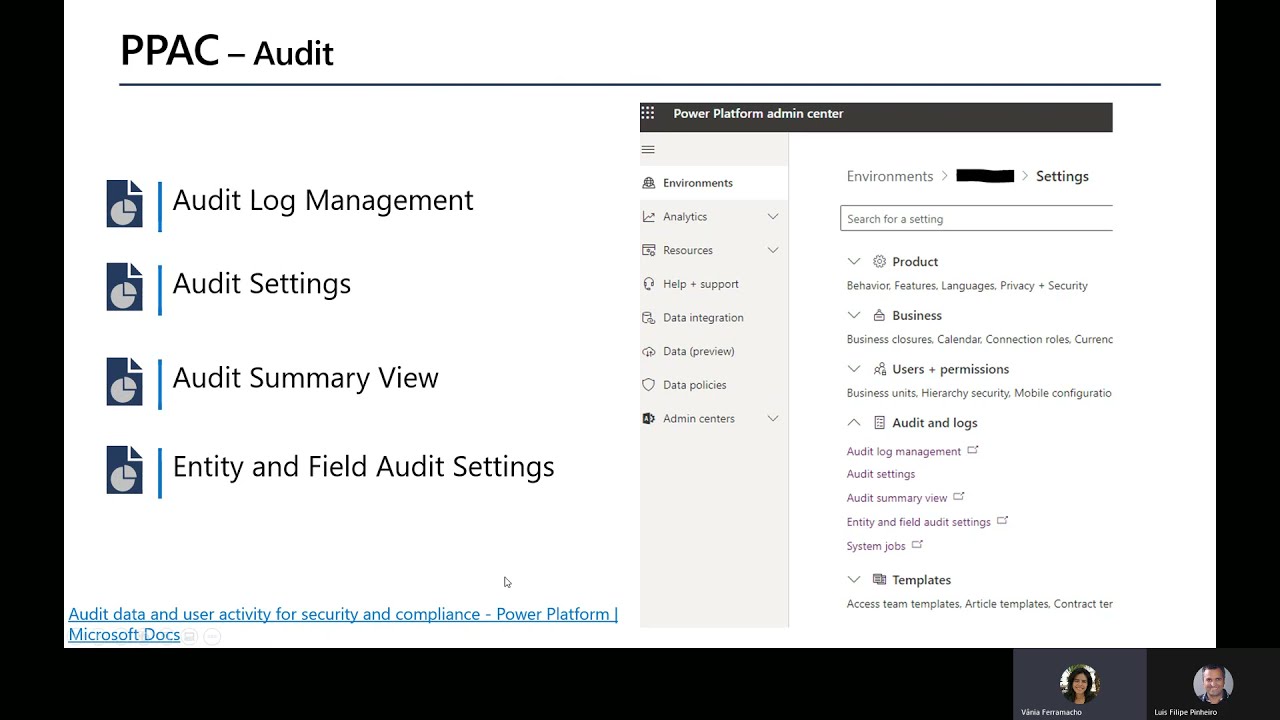Click the Product section heading
This screenshot has height=720, width=1280.
coord(915,261)
